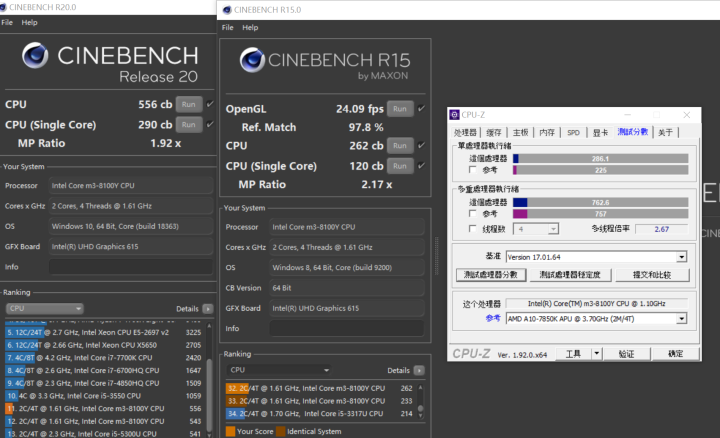Click the CPU-Z title bar app icon
This screenshot has height=438, width=720.
tap(455, 115)
